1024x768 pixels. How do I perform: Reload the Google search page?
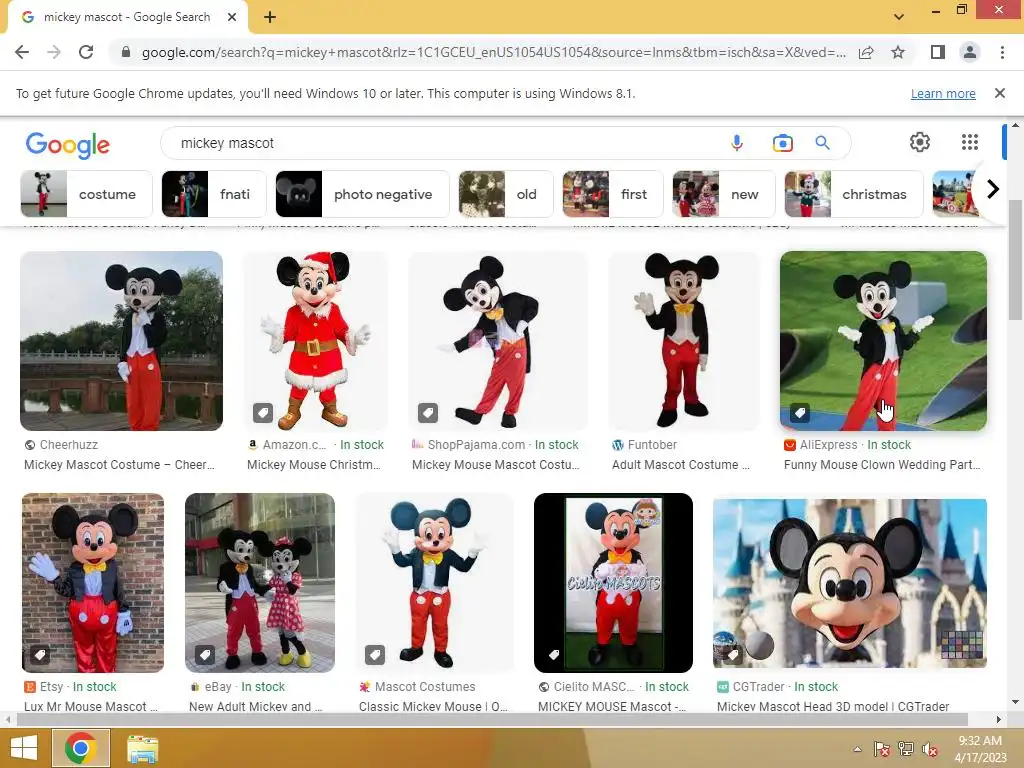[86, 52]
